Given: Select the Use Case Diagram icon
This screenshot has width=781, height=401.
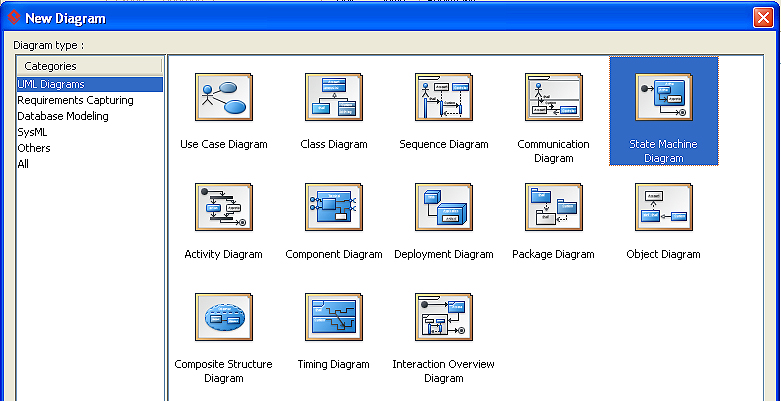Looking at the screenshot, I should [224, 97].
